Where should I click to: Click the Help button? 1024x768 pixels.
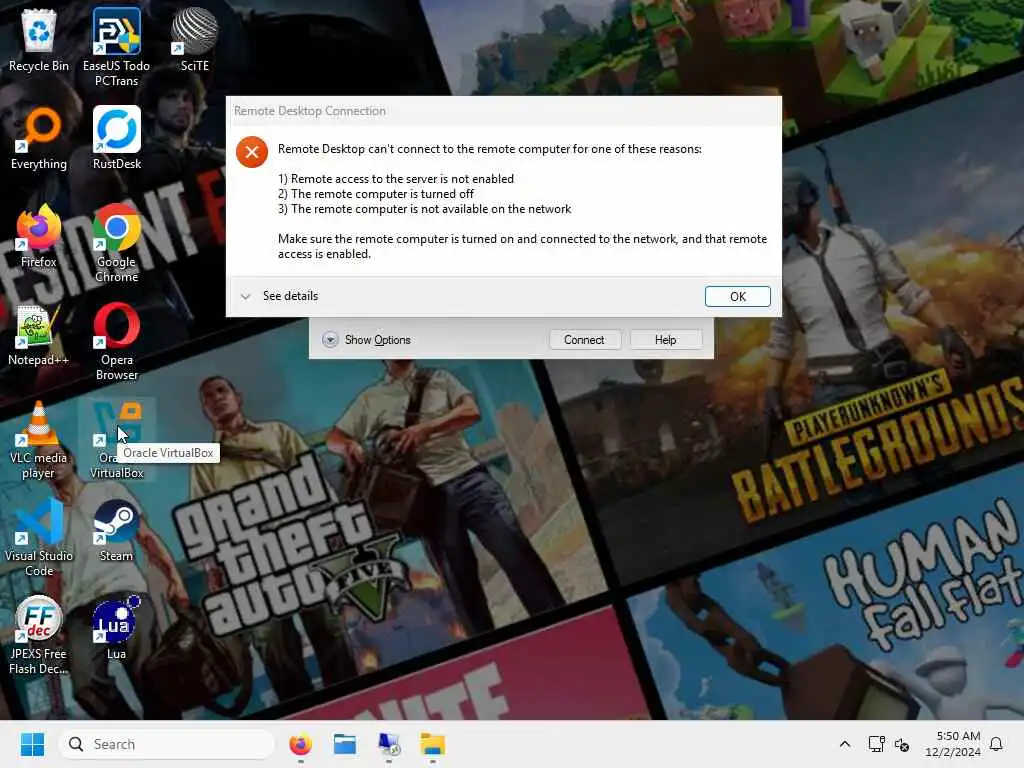click(x=665, y=340)
